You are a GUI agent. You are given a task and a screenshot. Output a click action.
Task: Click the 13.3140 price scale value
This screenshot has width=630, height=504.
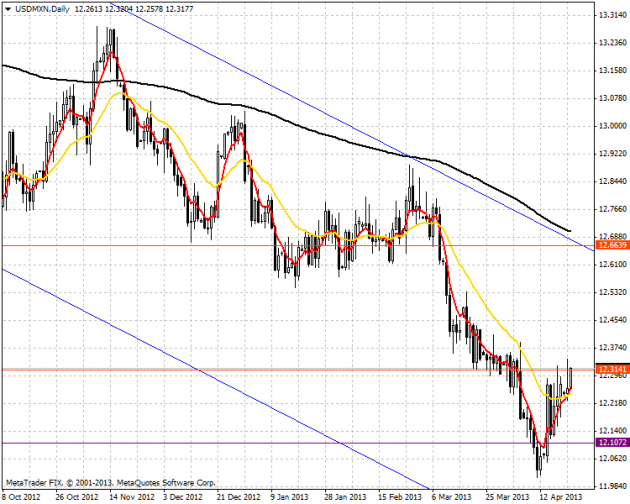(611, 17)
